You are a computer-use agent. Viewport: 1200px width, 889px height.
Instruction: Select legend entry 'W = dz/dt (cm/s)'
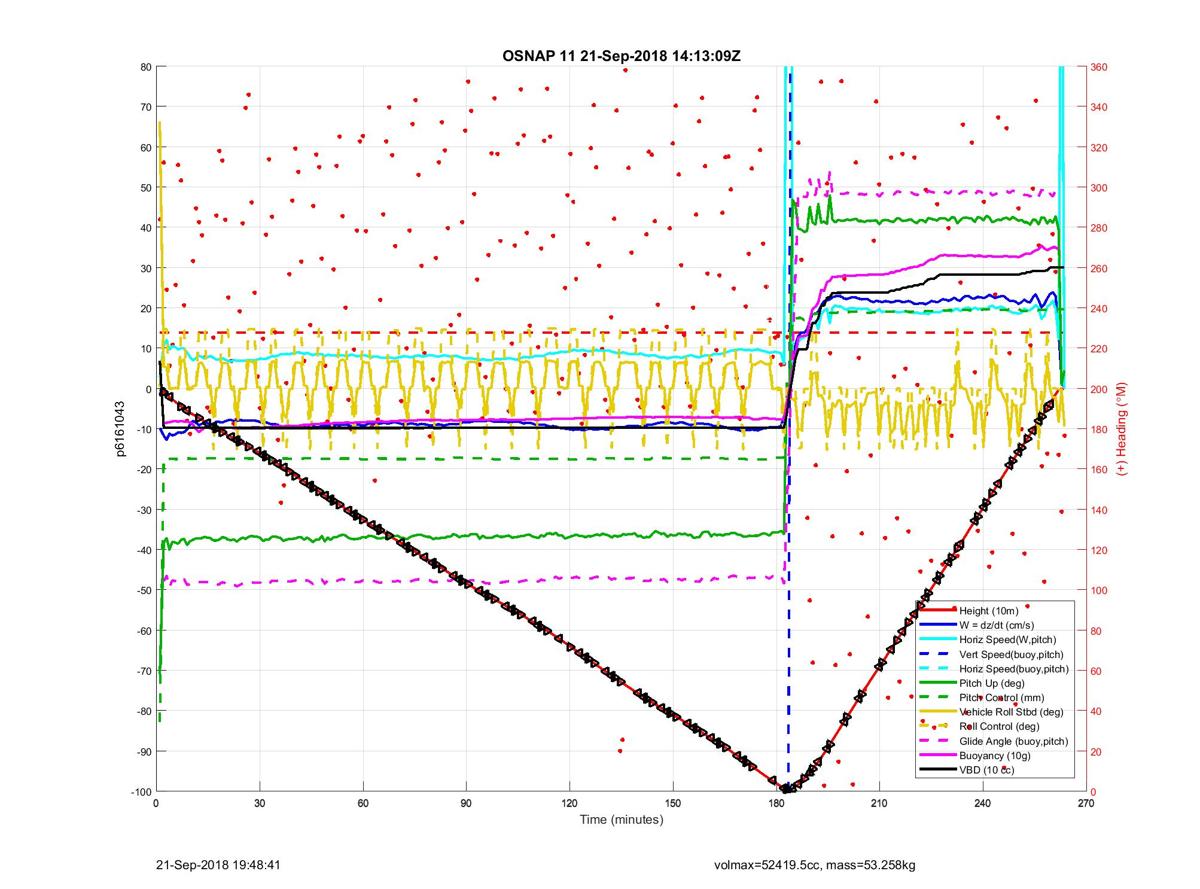click(x=997, y=625)
